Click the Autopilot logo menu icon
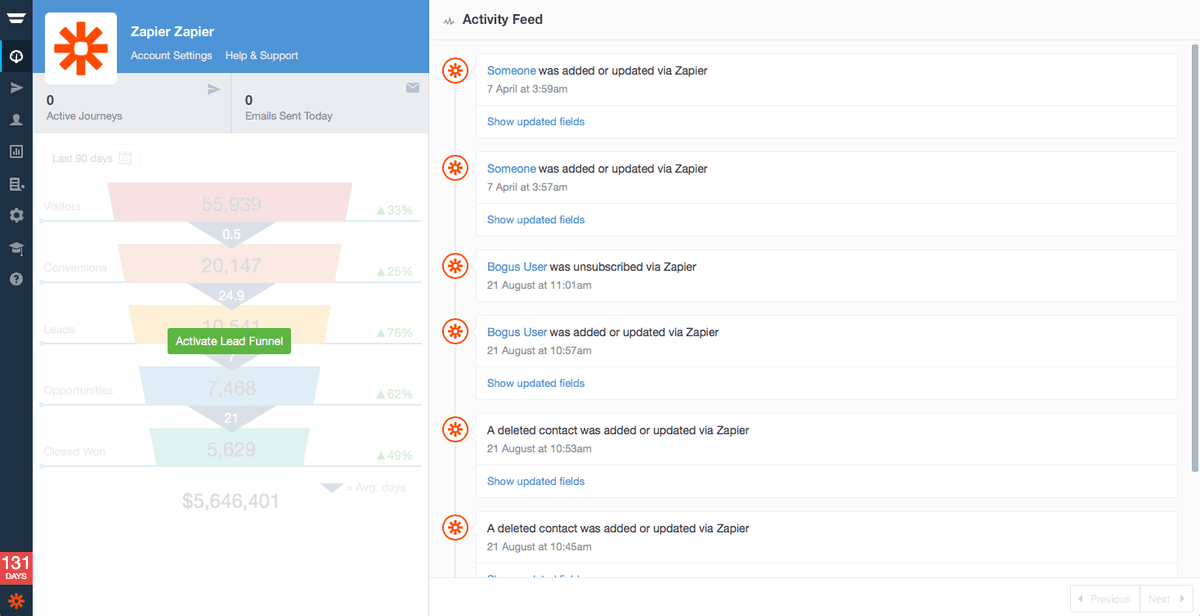Viewport: 1200px width, 616px height. pyautogui.click(x=16, y=18)
